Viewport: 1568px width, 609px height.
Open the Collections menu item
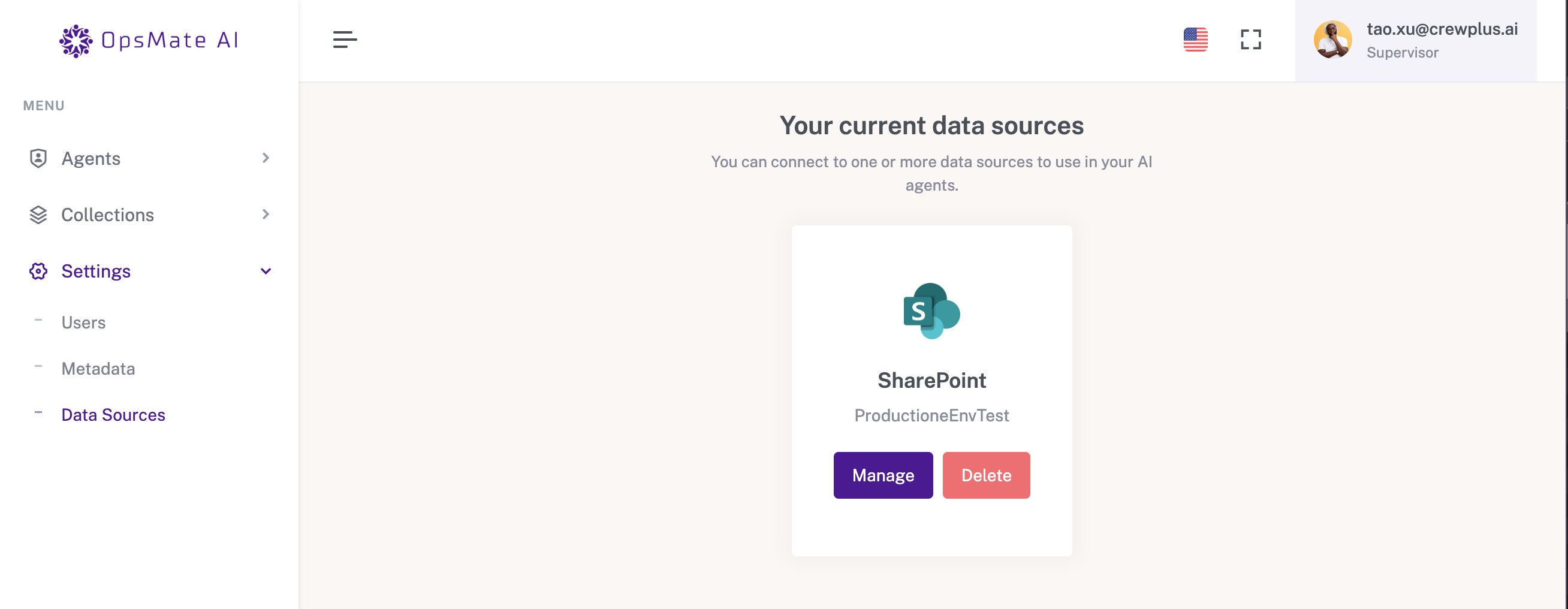(149, 215)
